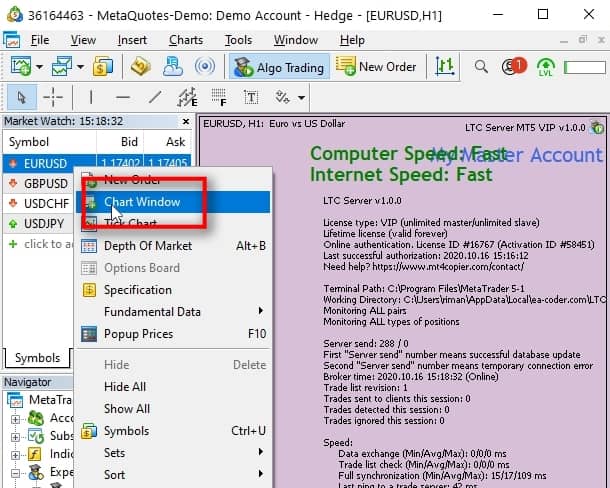The height and width of the screenshot is (488, 610).
Task: Open the VPS cloud hosting icon
Action: pyautogui.click(x=173, y=67)
